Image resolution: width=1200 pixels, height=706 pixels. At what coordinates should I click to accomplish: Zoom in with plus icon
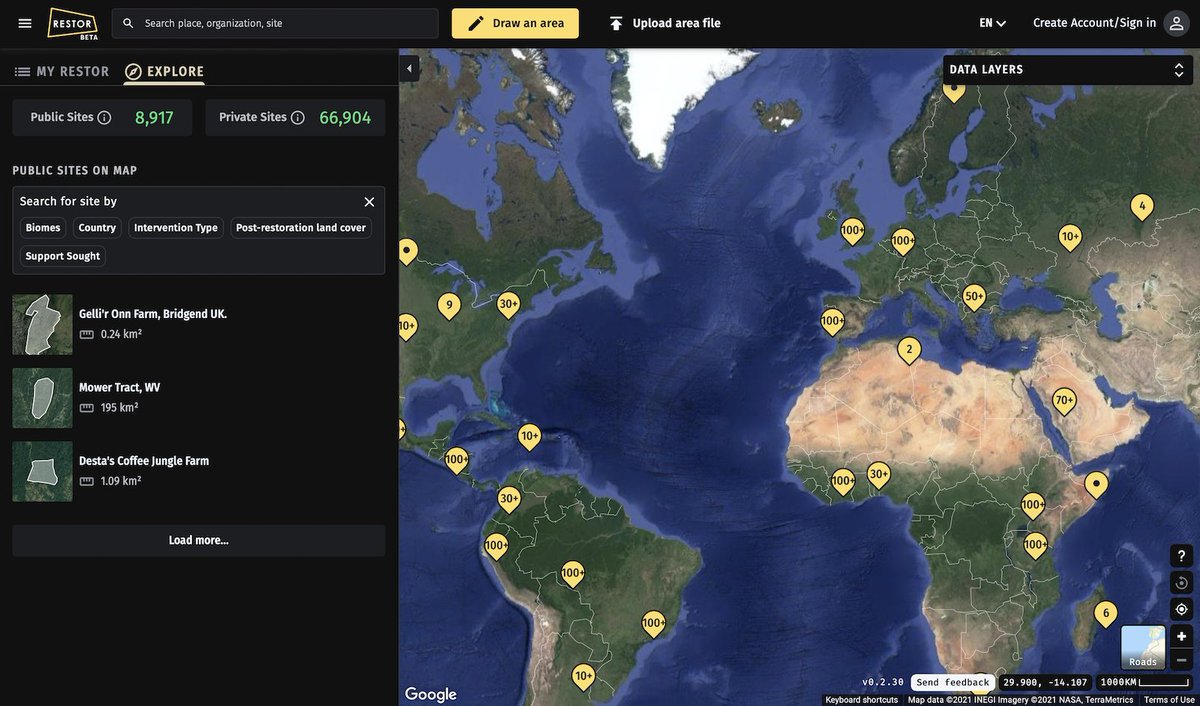pyautogui.click(x=1181, y=636)
